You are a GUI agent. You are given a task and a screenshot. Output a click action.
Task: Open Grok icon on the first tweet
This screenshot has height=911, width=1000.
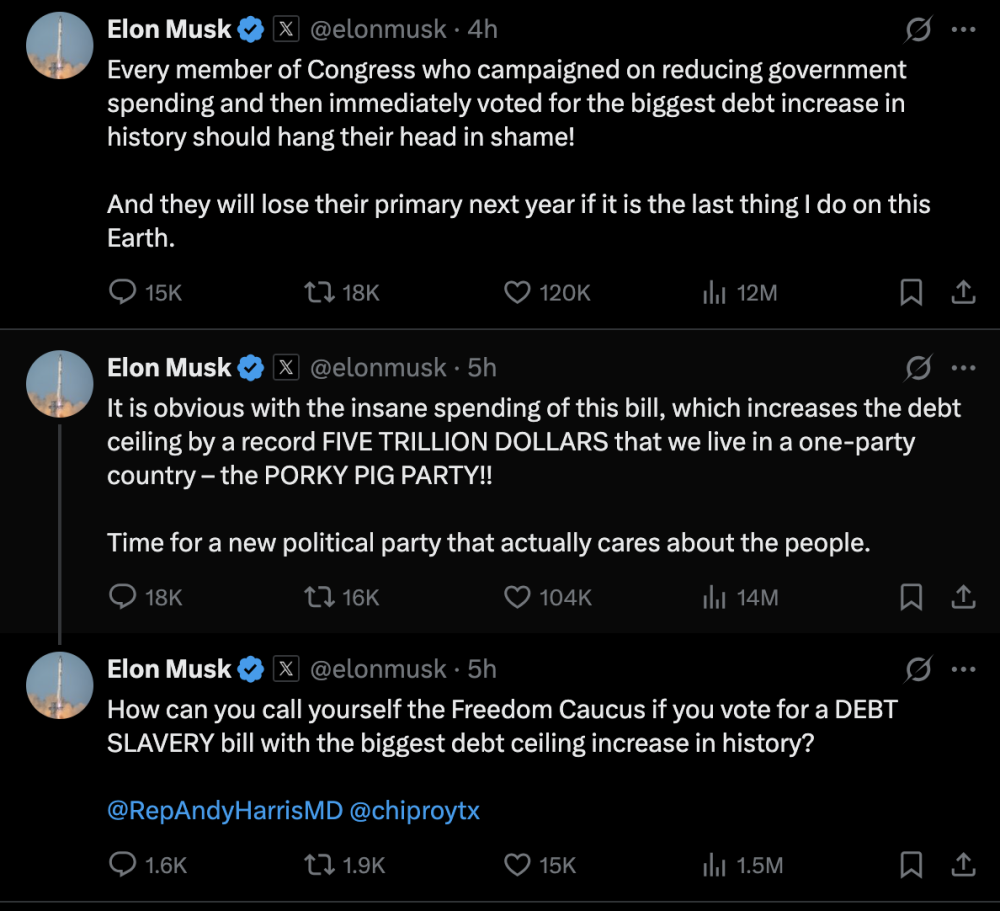(918, 31)
